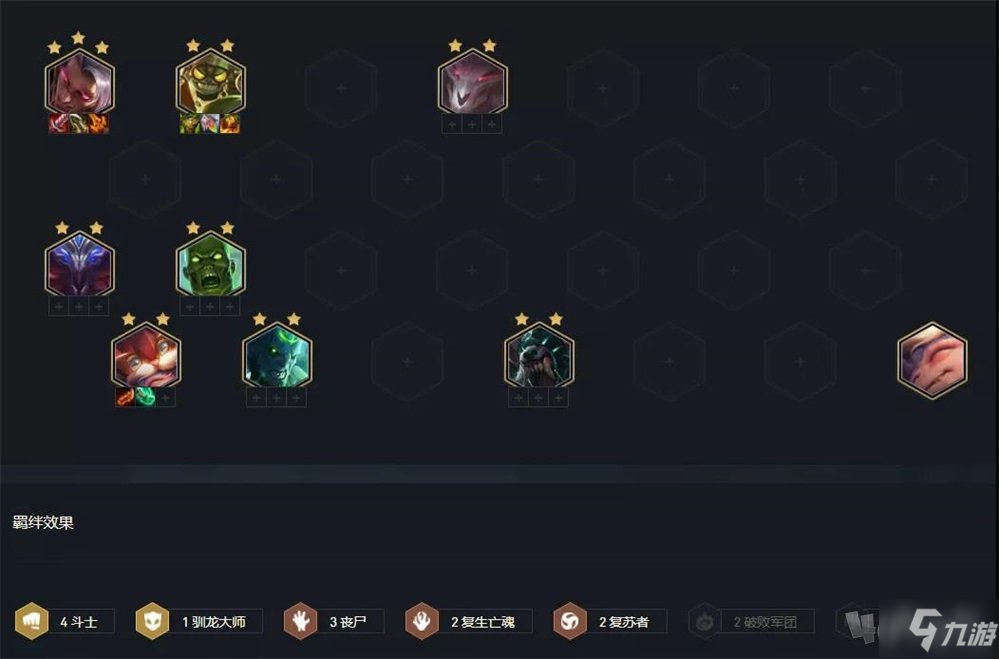The image size is (999, 659).
Task: Click the champion thumbnail at far right
Action: tap(932, 360)
